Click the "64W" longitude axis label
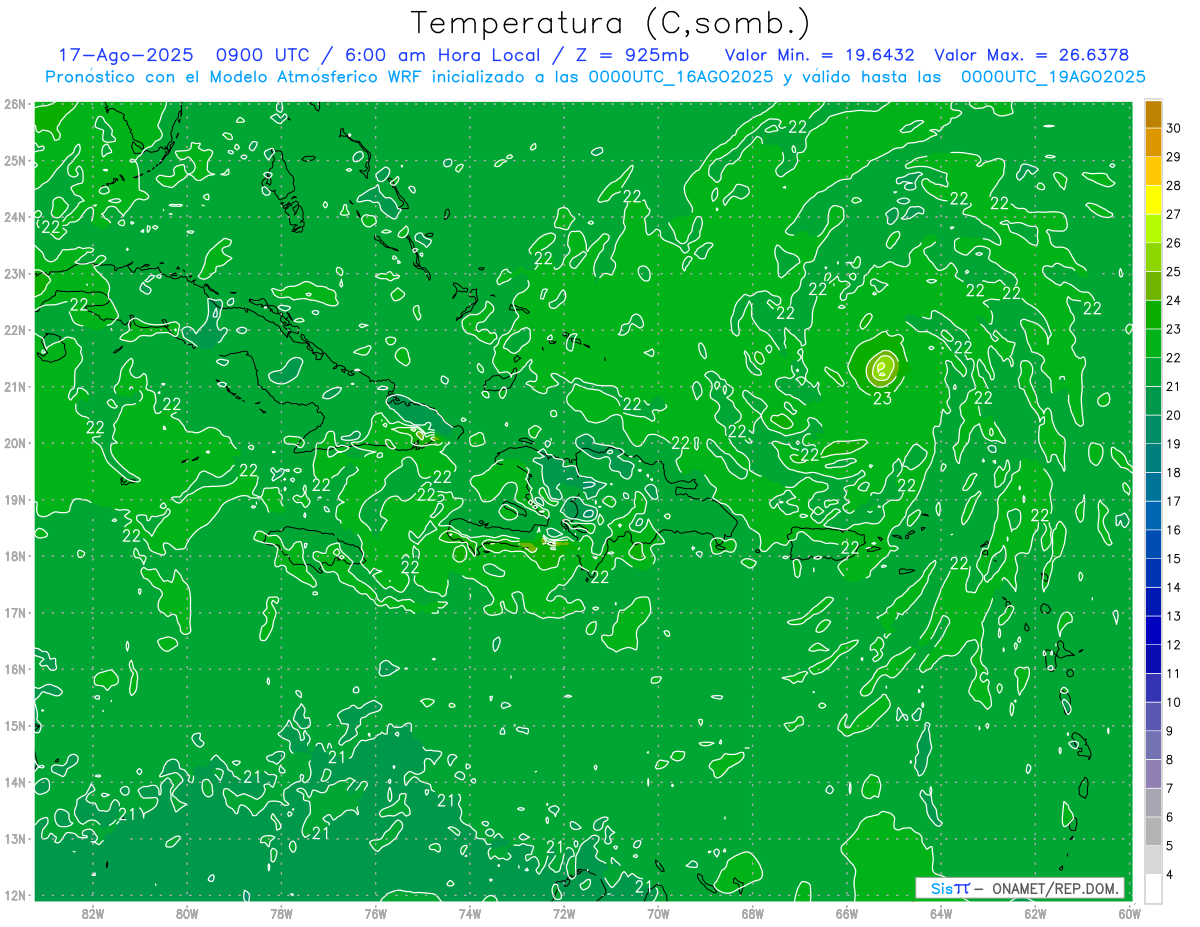 pos(941,913)
